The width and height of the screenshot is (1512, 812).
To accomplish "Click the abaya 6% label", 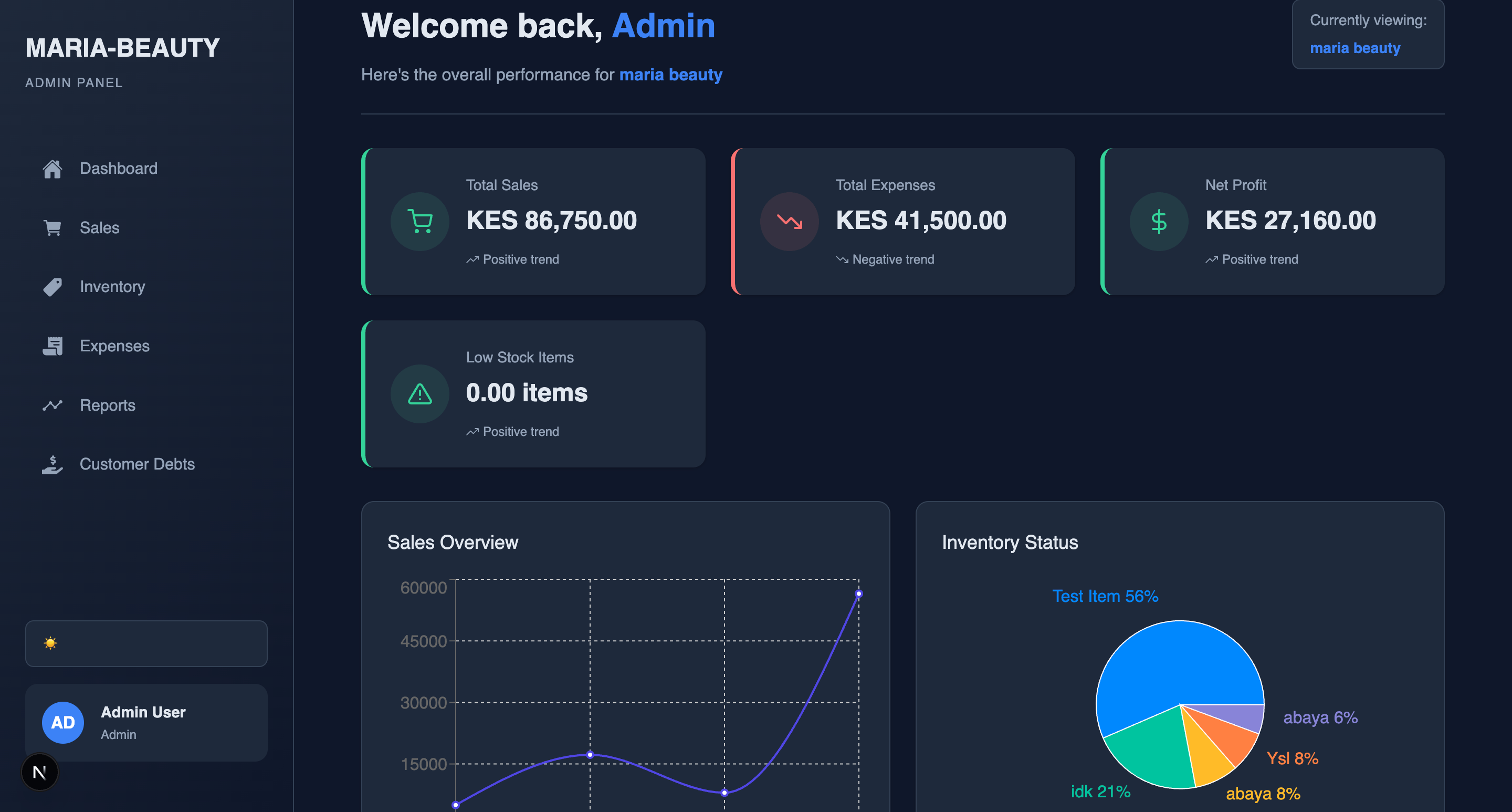I will click(x=1320, y=718).
